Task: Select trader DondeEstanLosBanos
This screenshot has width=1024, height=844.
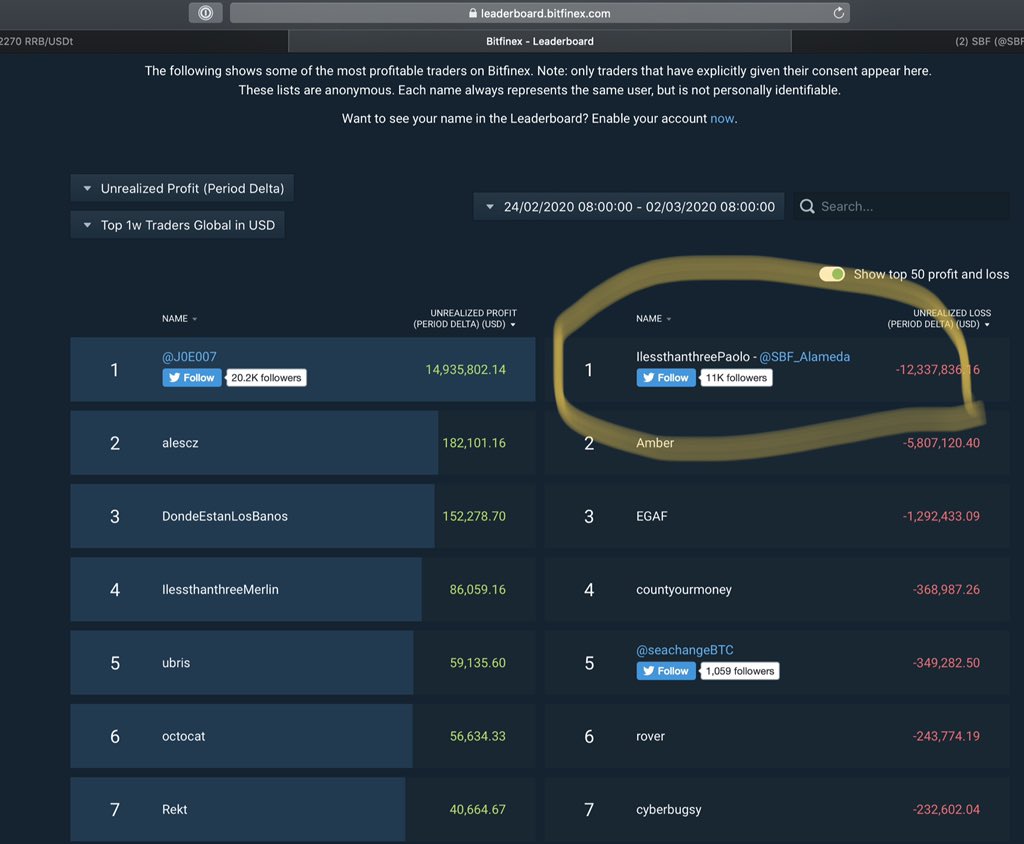Action: 225,516
